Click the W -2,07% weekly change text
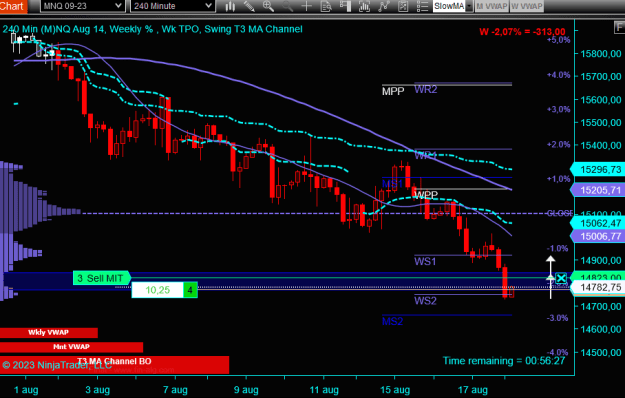The image size is (625, 398). [x=522, y=32]
